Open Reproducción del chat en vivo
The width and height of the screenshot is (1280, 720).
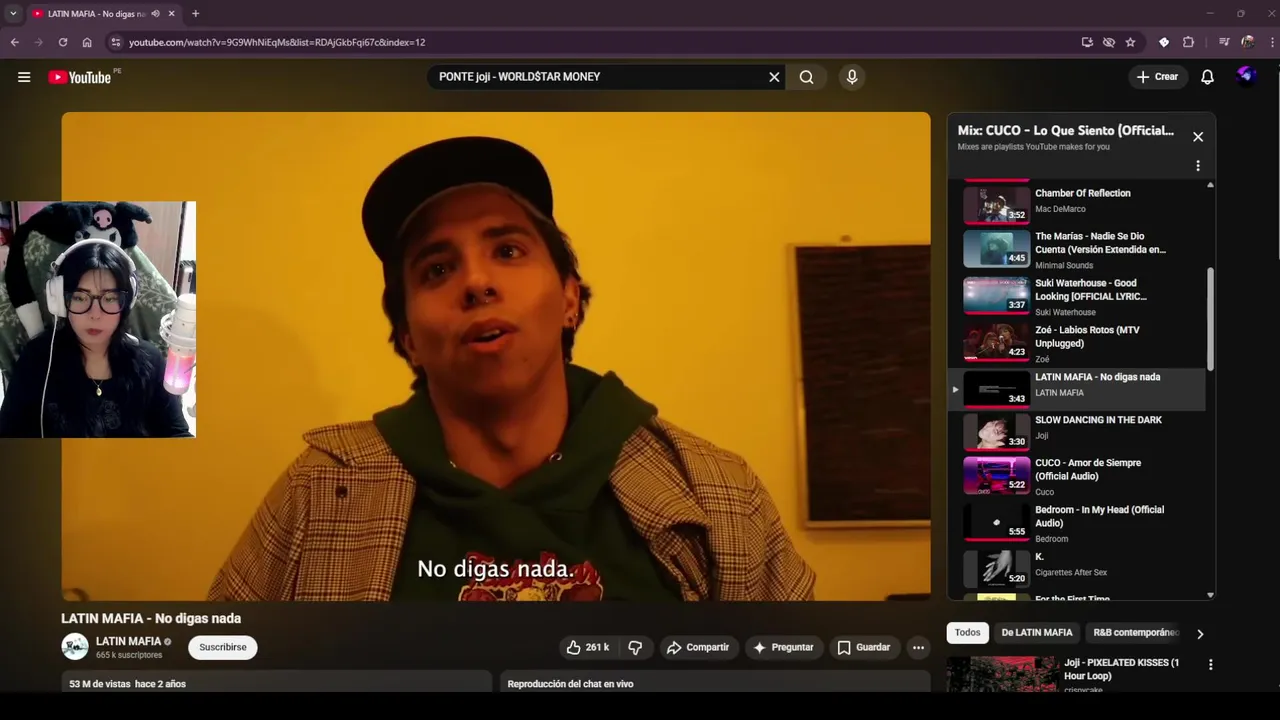715,684
